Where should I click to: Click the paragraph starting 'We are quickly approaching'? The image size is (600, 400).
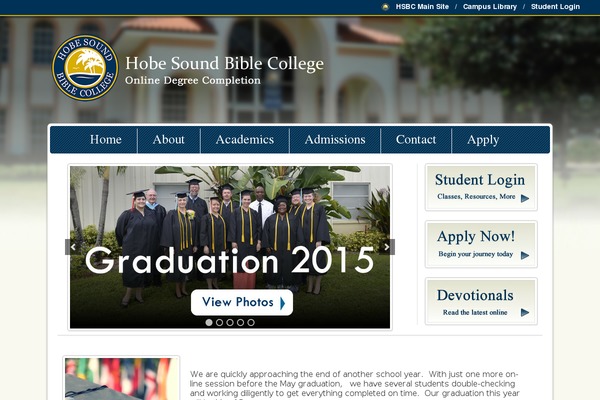coord(354,385)
